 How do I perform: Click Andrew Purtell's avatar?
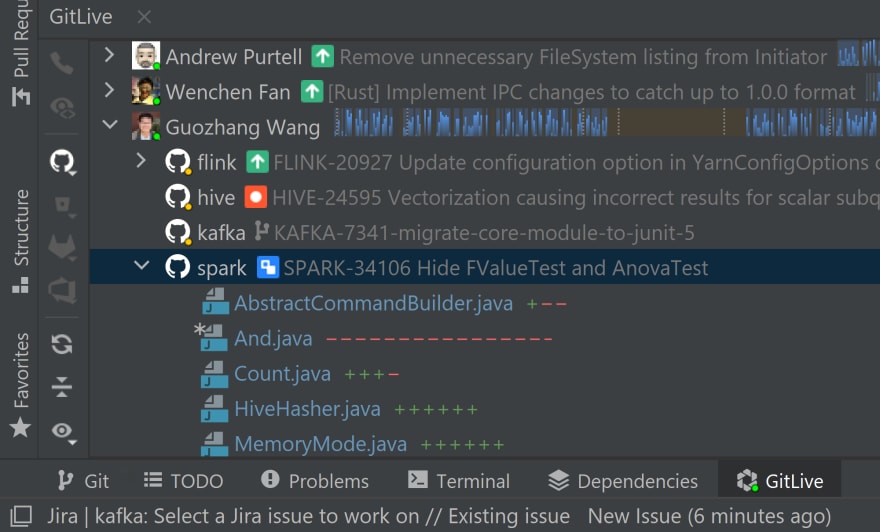[x=146, y=56]
